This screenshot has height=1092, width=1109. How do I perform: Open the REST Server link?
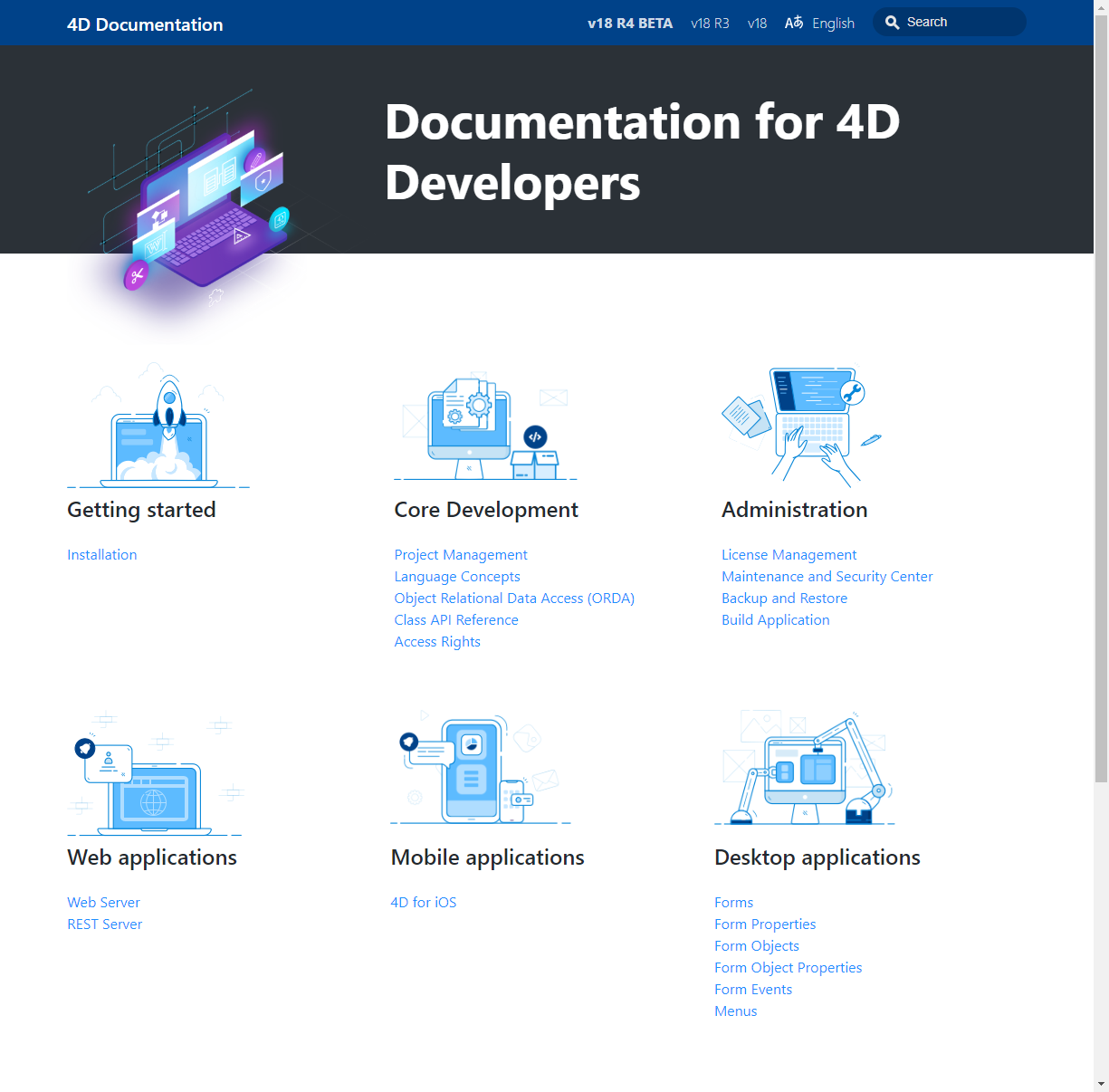pyautogui.click(x=105, y=924)
